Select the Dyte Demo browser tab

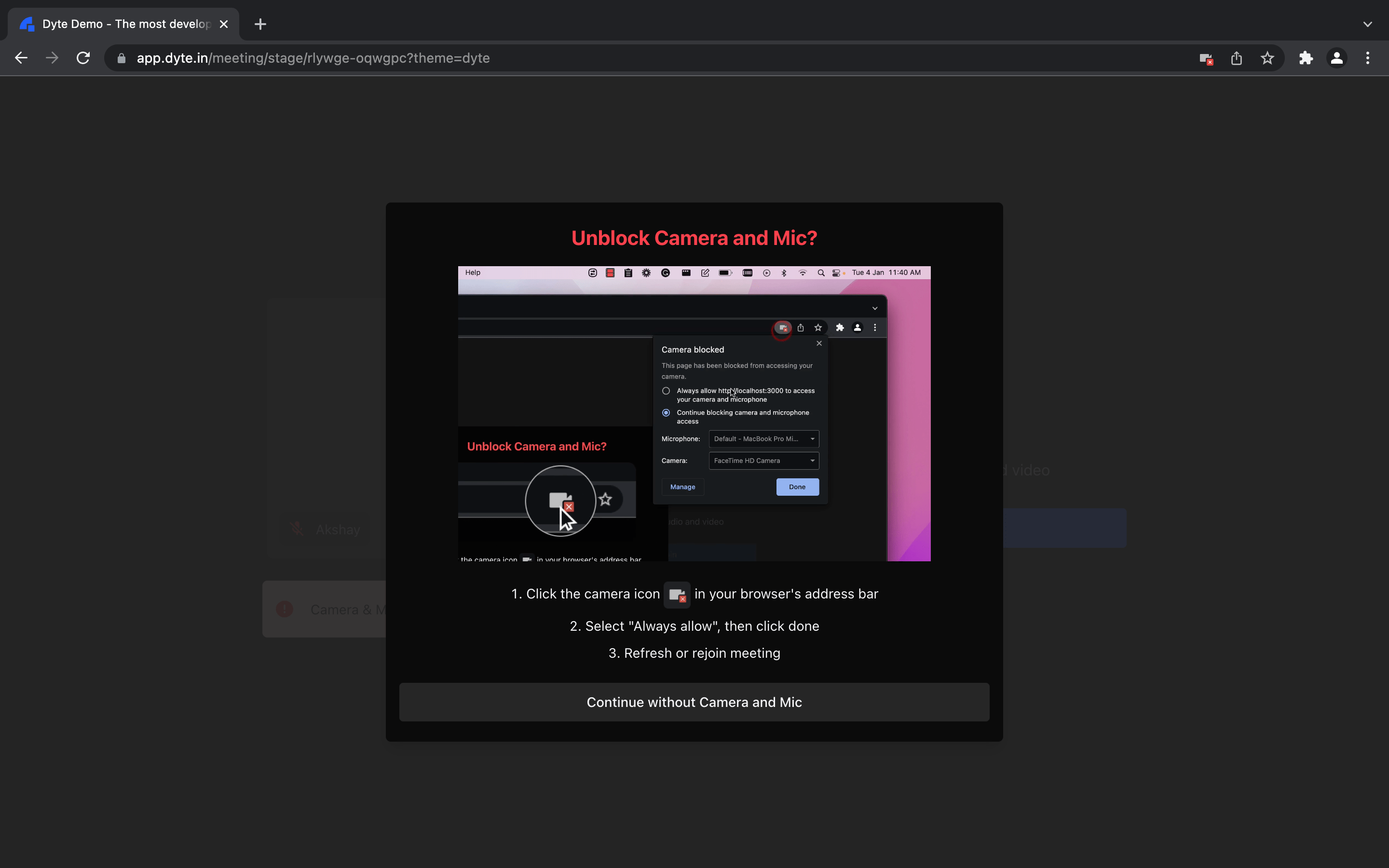point(115,24)
